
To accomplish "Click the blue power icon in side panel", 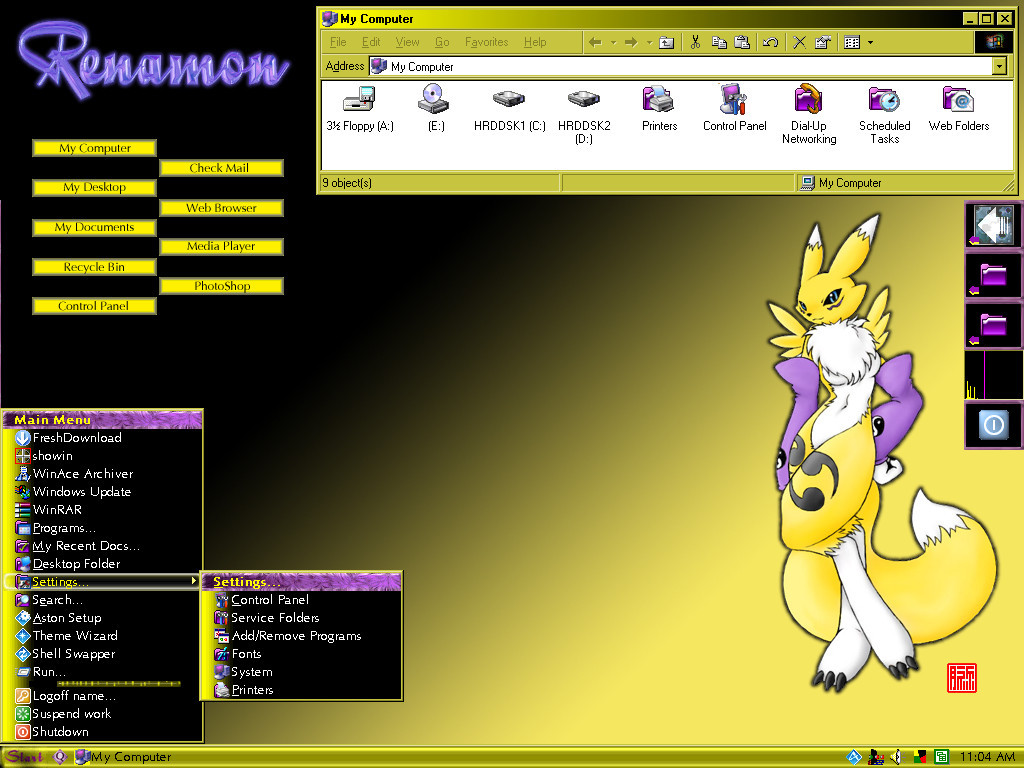I will 993,425.
